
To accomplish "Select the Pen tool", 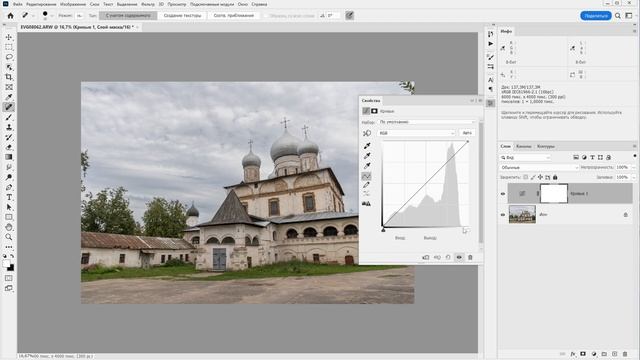I will (9, 187).
